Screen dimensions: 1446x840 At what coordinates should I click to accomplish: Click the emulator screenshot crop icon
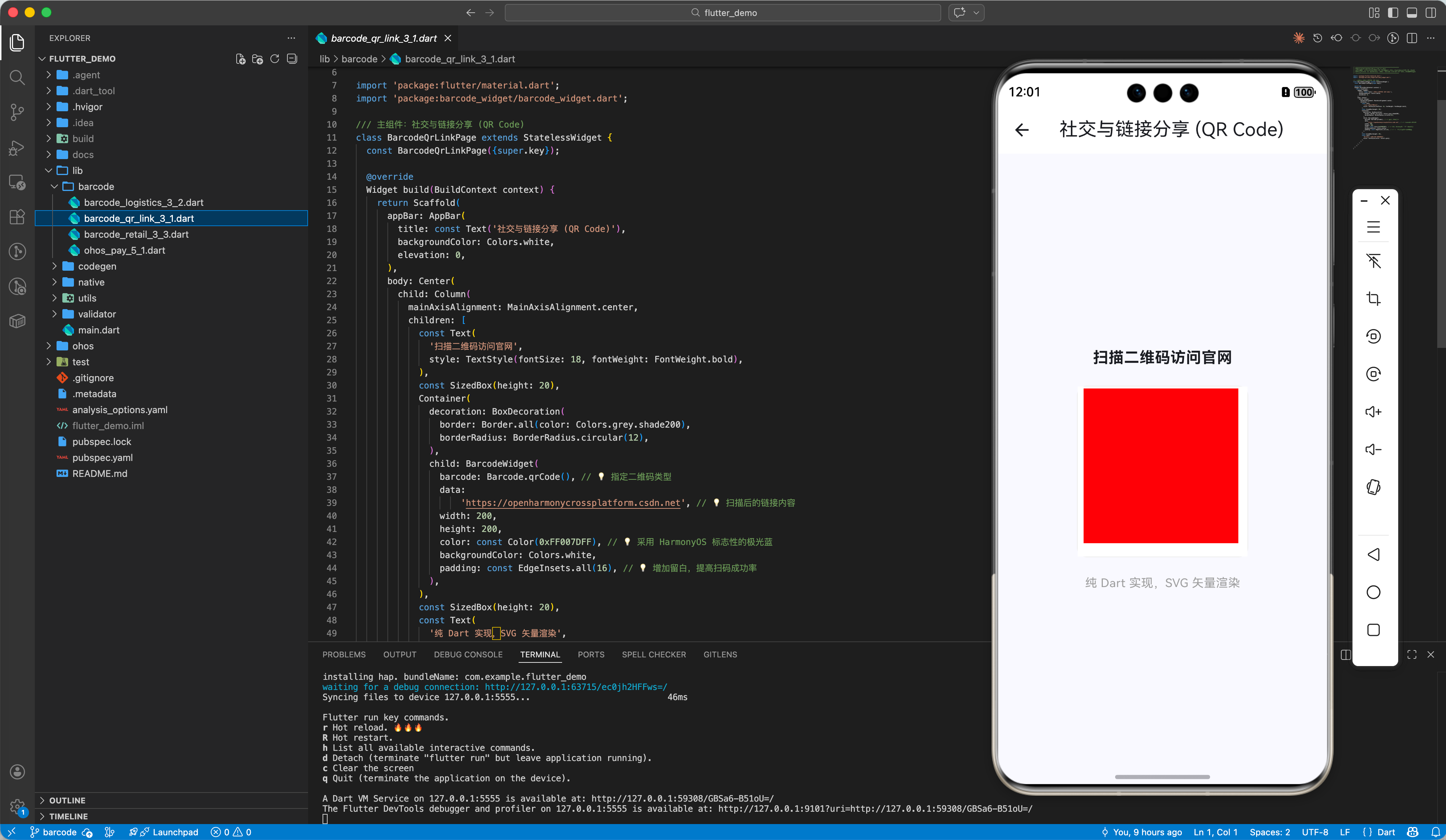tap(1373, 298)
